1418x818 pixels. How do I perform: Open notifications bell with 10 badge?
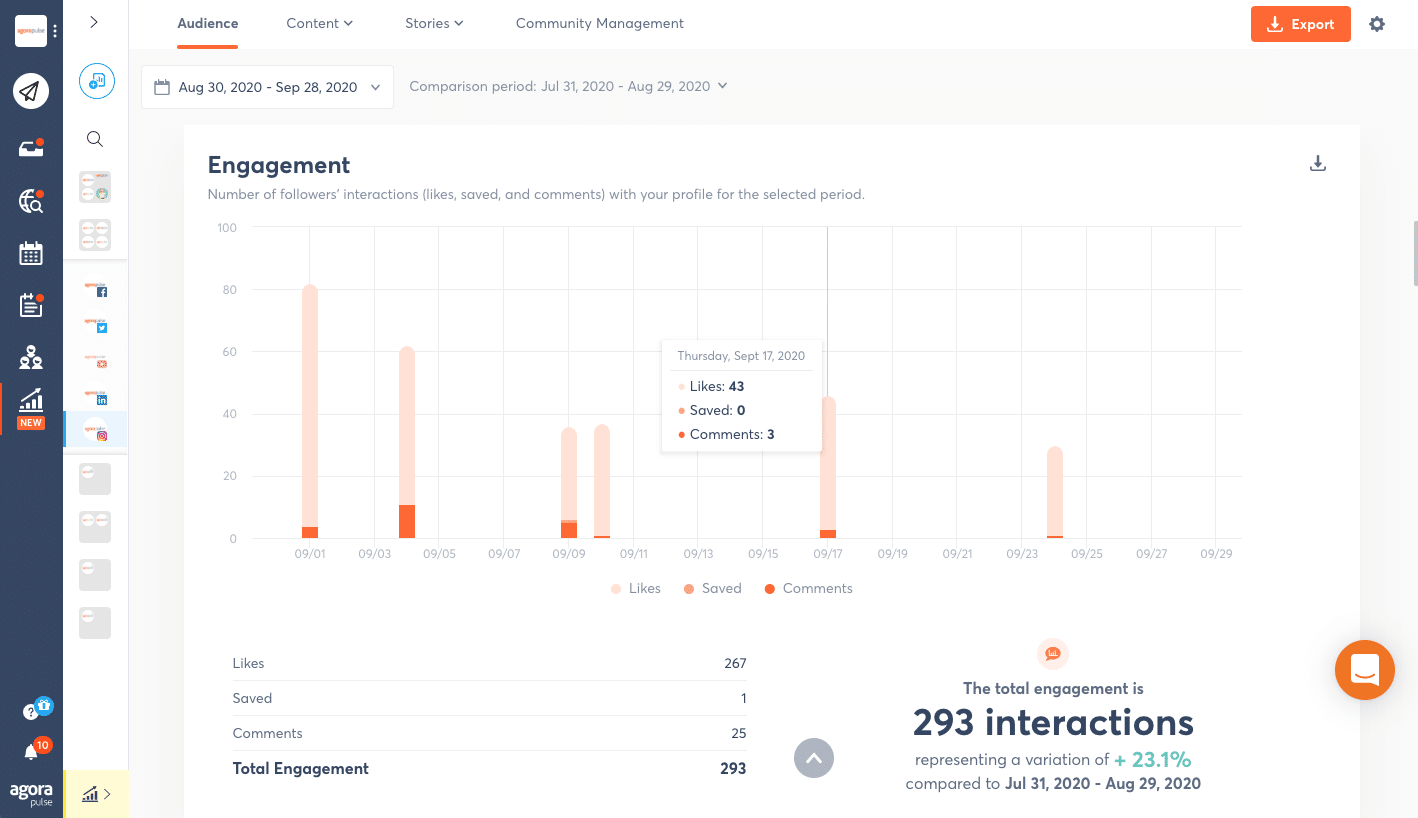click(x=31, y=752)
